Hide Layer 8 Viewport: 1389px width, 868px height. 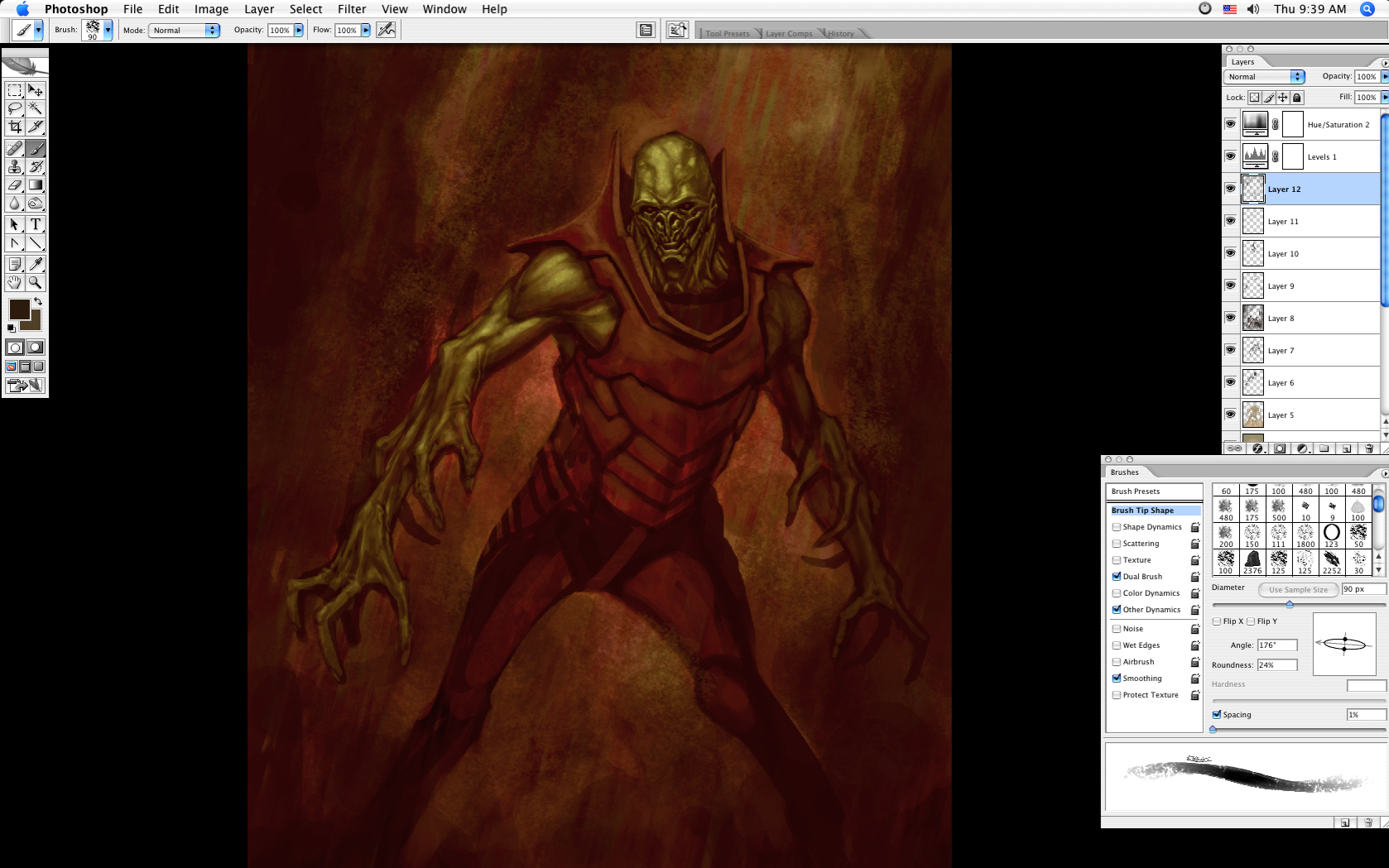[x=1230, y=318]
